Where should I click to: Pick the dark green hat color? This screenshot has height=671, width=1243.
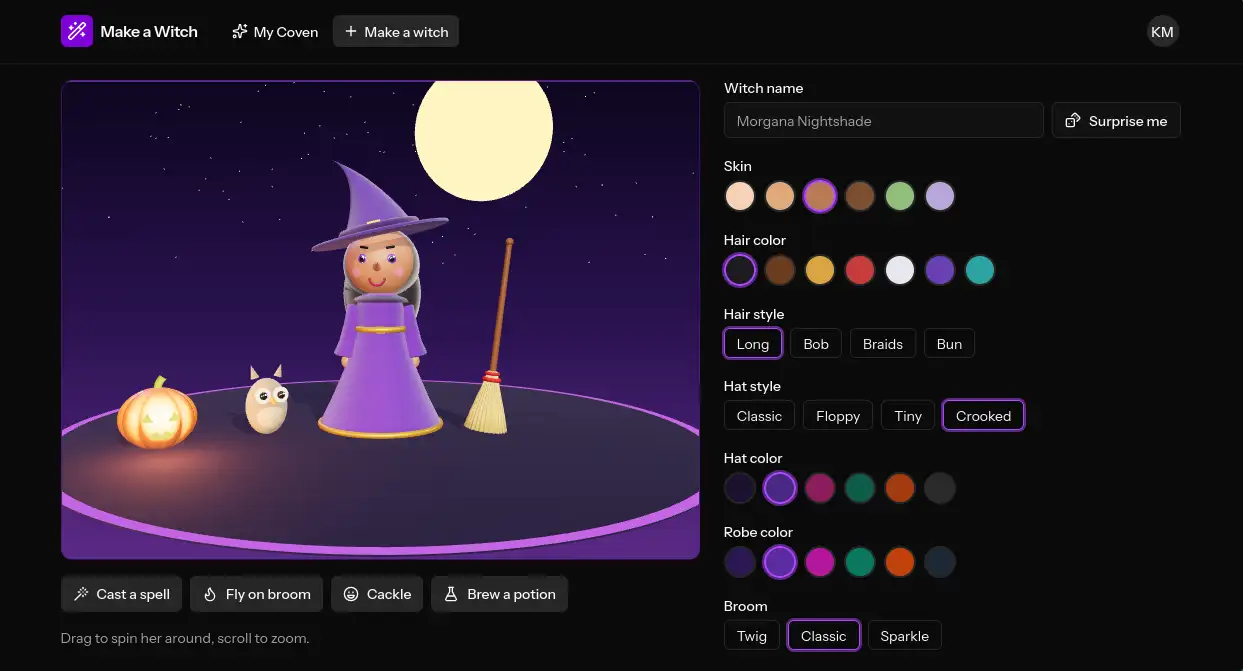[x=860, y=488]
